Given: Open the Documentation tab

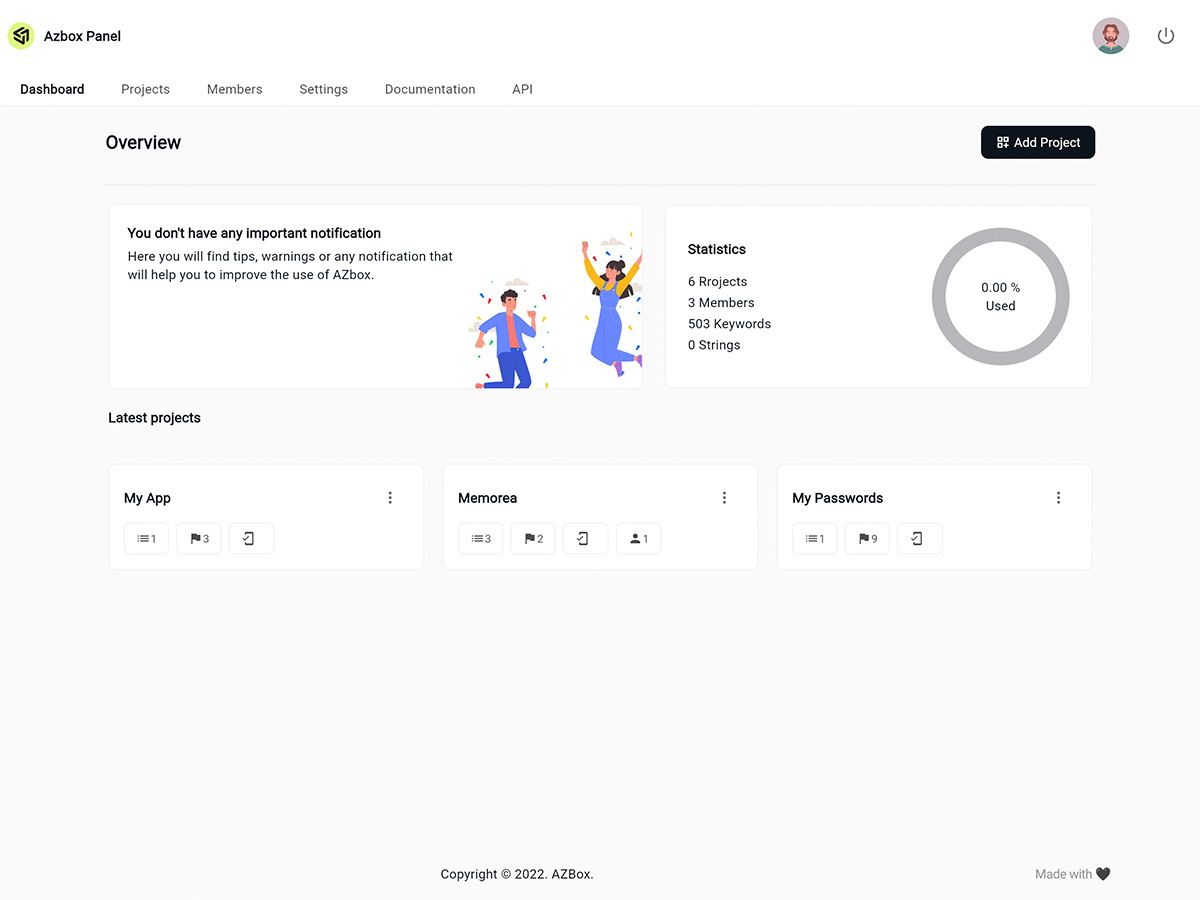Looking at the screenshot, I should coord(430,89).
